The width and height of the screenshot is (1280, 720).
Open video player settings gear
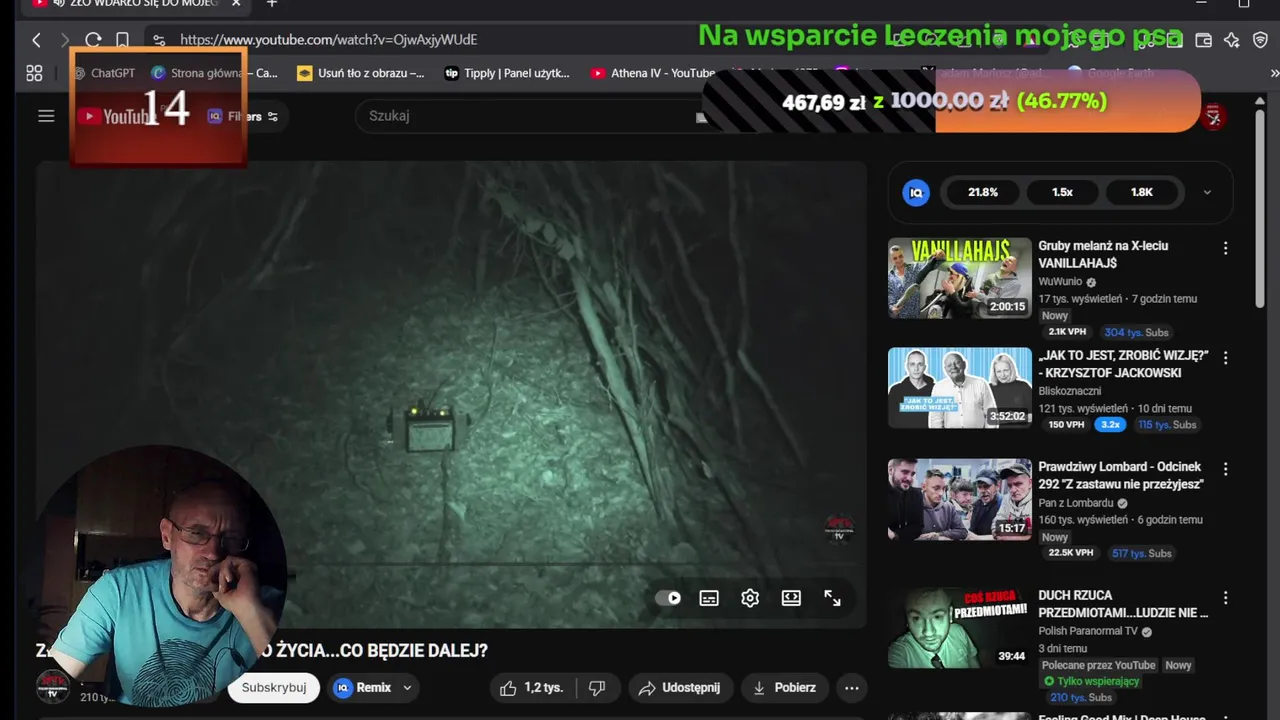pos(750,598)
